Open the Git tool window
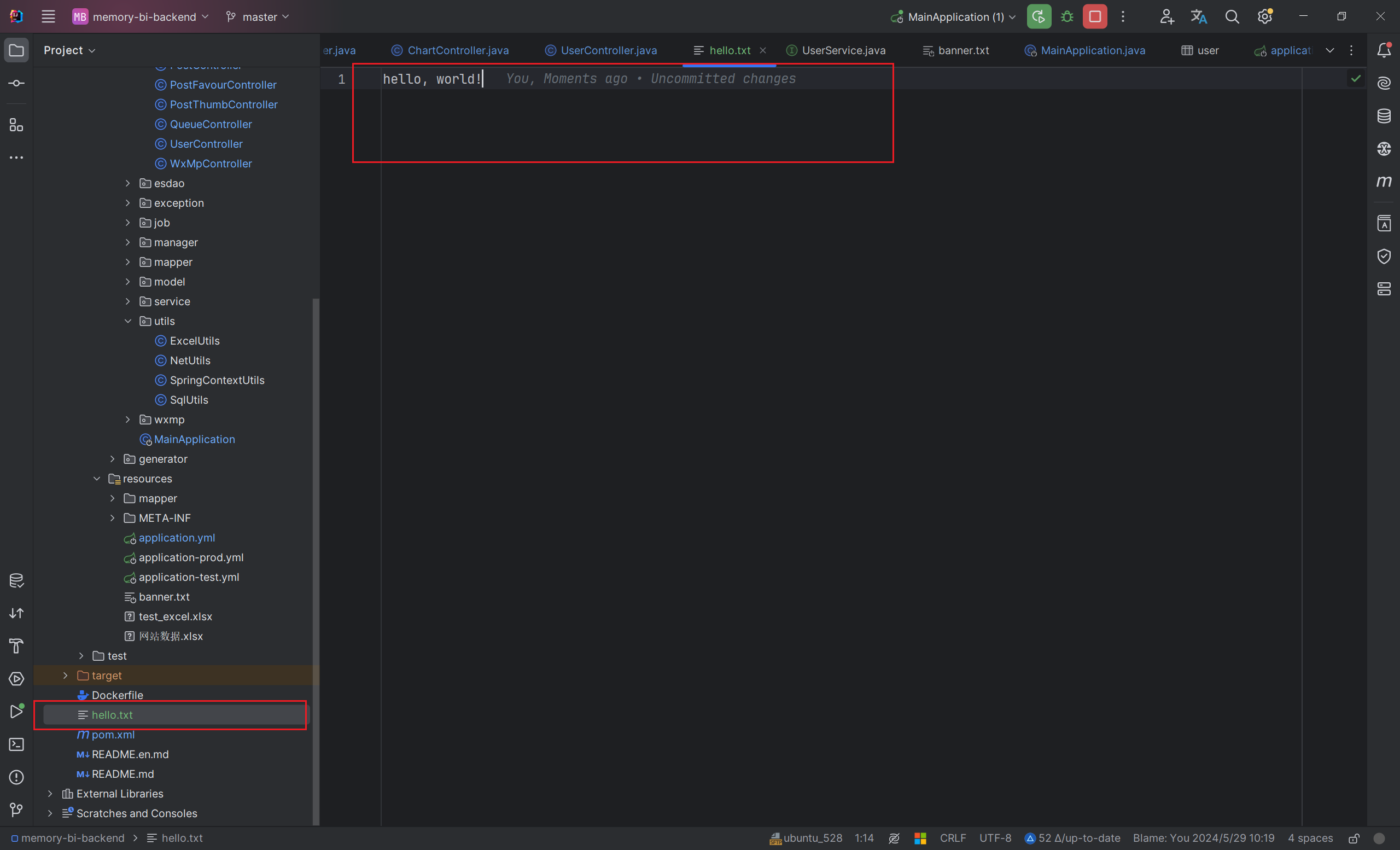Image resolution: width=1400 pixels, height=850 pixels. coord(16,810)
